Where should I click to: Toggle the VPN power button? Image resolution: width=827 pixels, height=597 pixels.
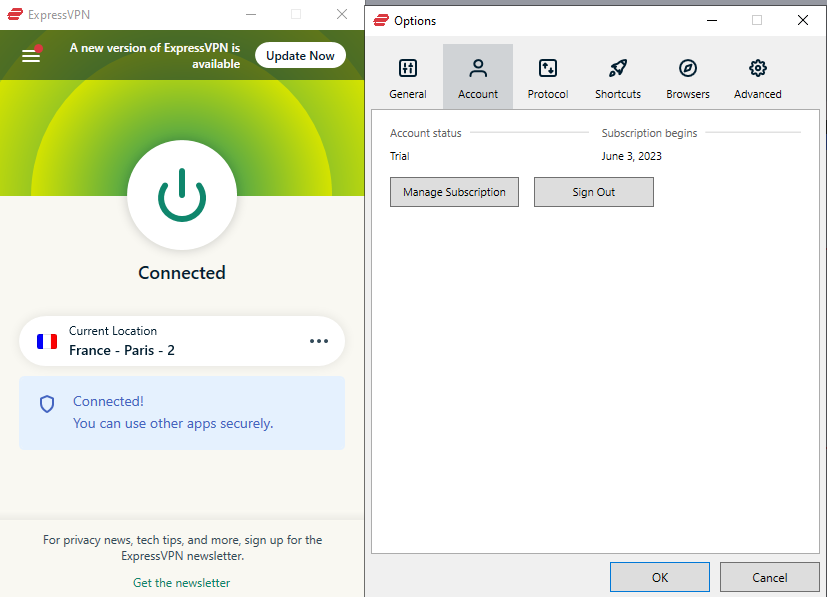pos(182,195)
